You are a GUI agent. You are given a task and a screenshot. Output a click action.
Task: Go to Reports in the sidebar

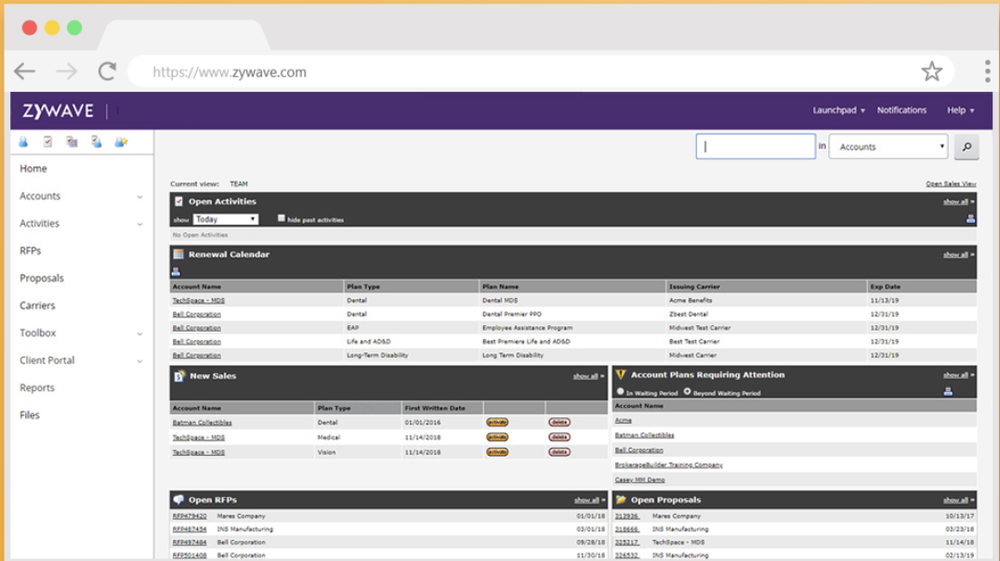37,388
